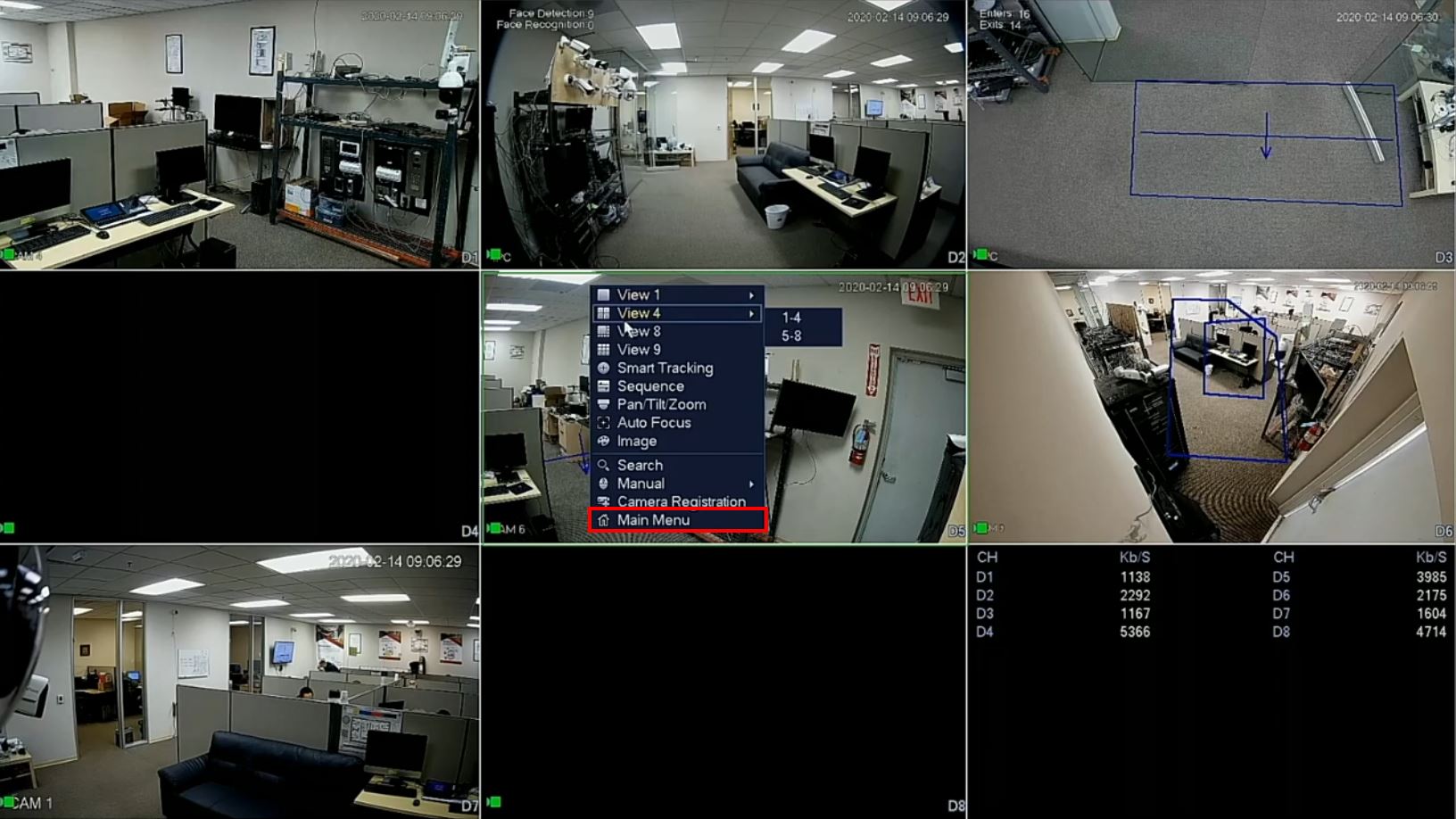Click the timestamp on the D3 feed

(1386, 17)
